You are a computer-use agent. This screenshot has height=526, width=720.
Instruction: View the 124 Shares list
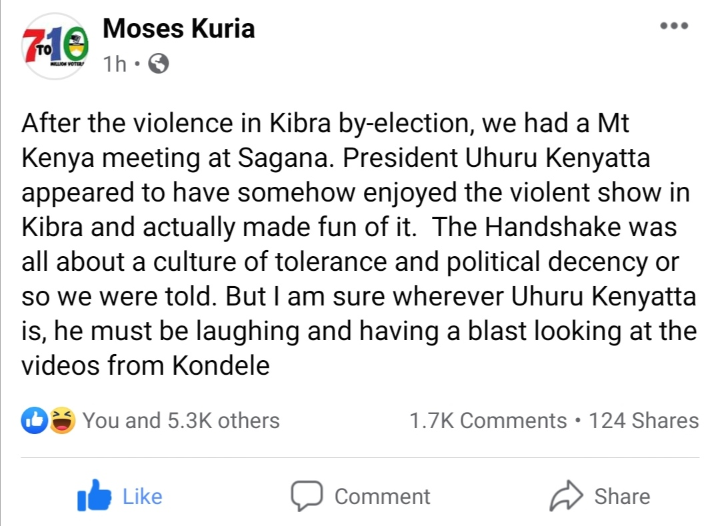click(644, 421)
